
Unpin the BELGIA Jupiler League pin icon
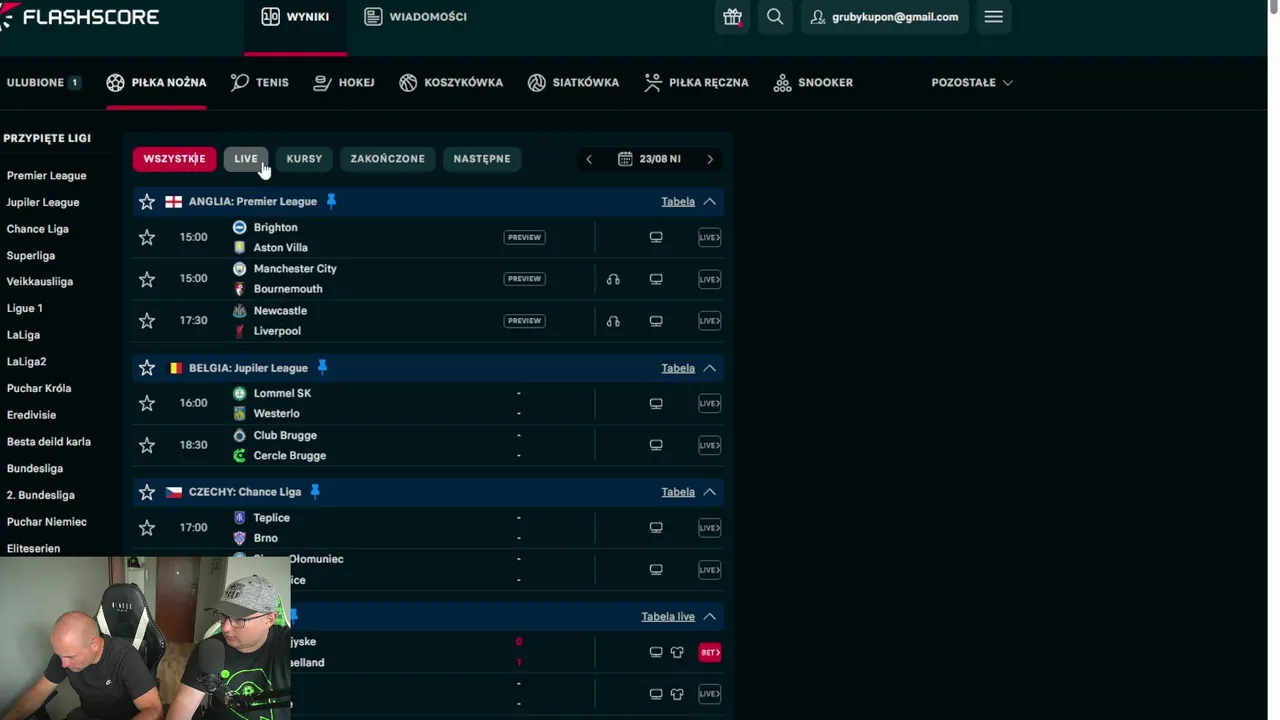pos(322,367)
